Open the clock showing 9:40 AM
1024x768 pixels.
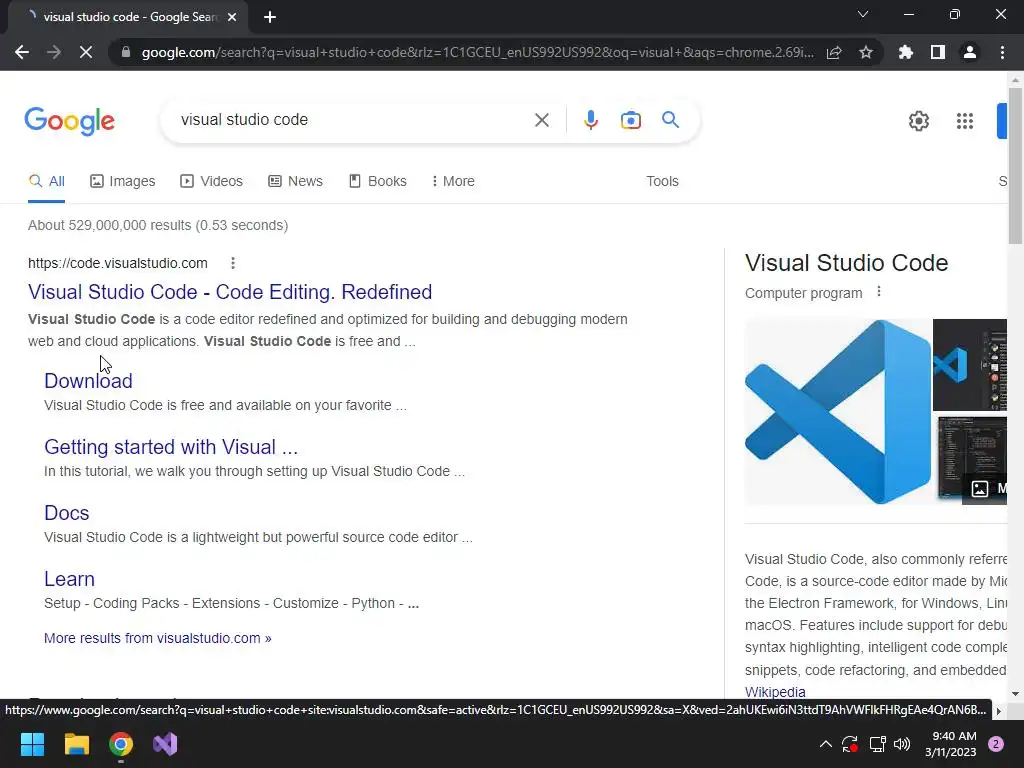click(950, 744)
